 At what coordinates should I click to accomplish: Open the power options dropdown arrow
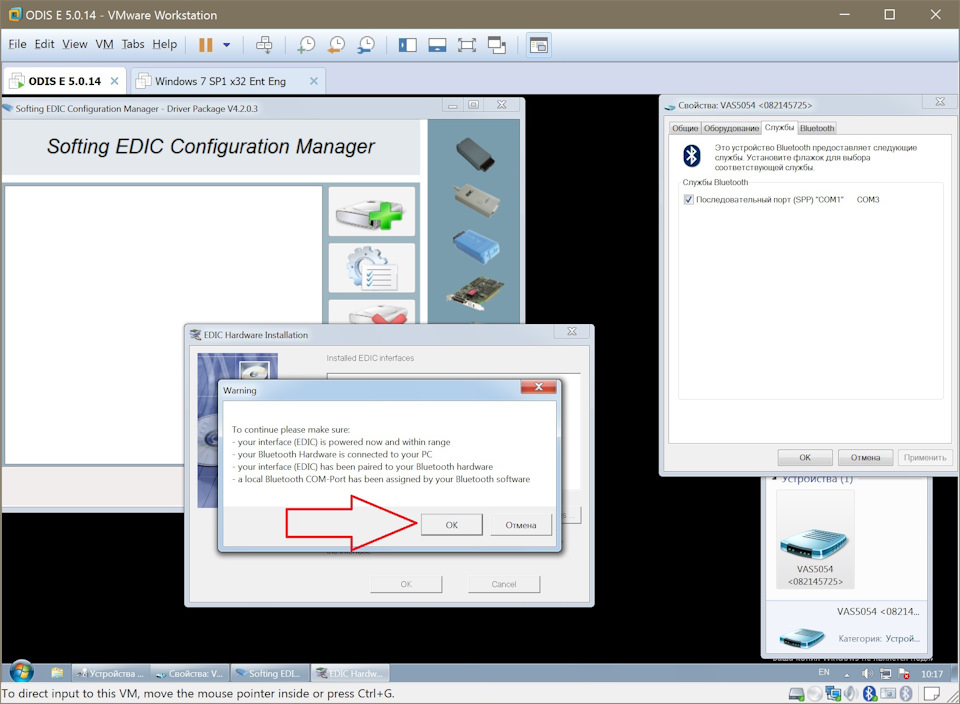pos(227,45)
